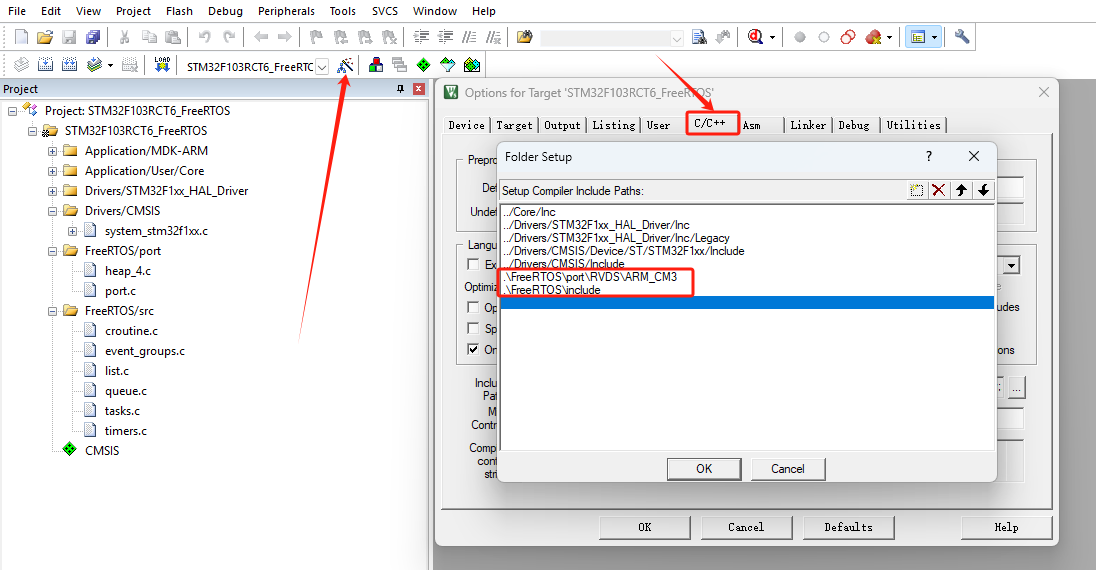Image resolution: width=1096 pixels, height=570 pixels.
Task: Cancel the Folder Setup dialog
Action: [x=788, y=469]
